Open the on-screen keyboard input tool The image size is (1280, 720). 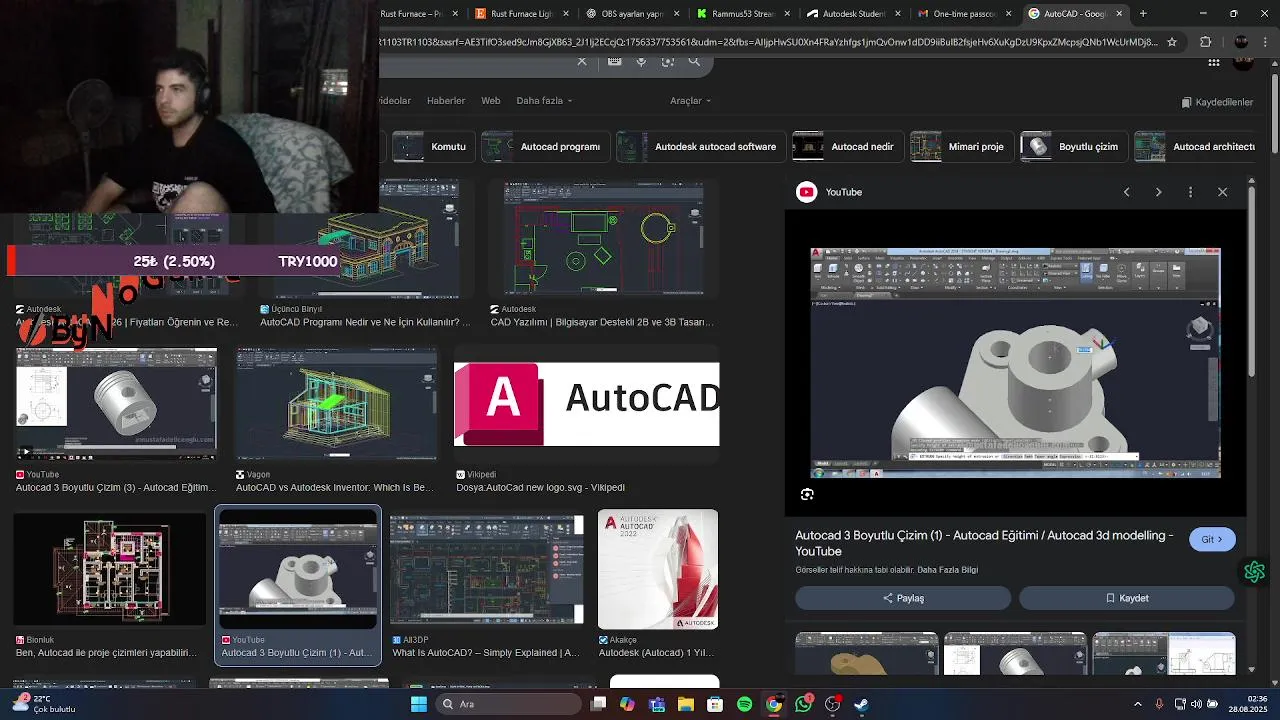[x=614, y=61]
